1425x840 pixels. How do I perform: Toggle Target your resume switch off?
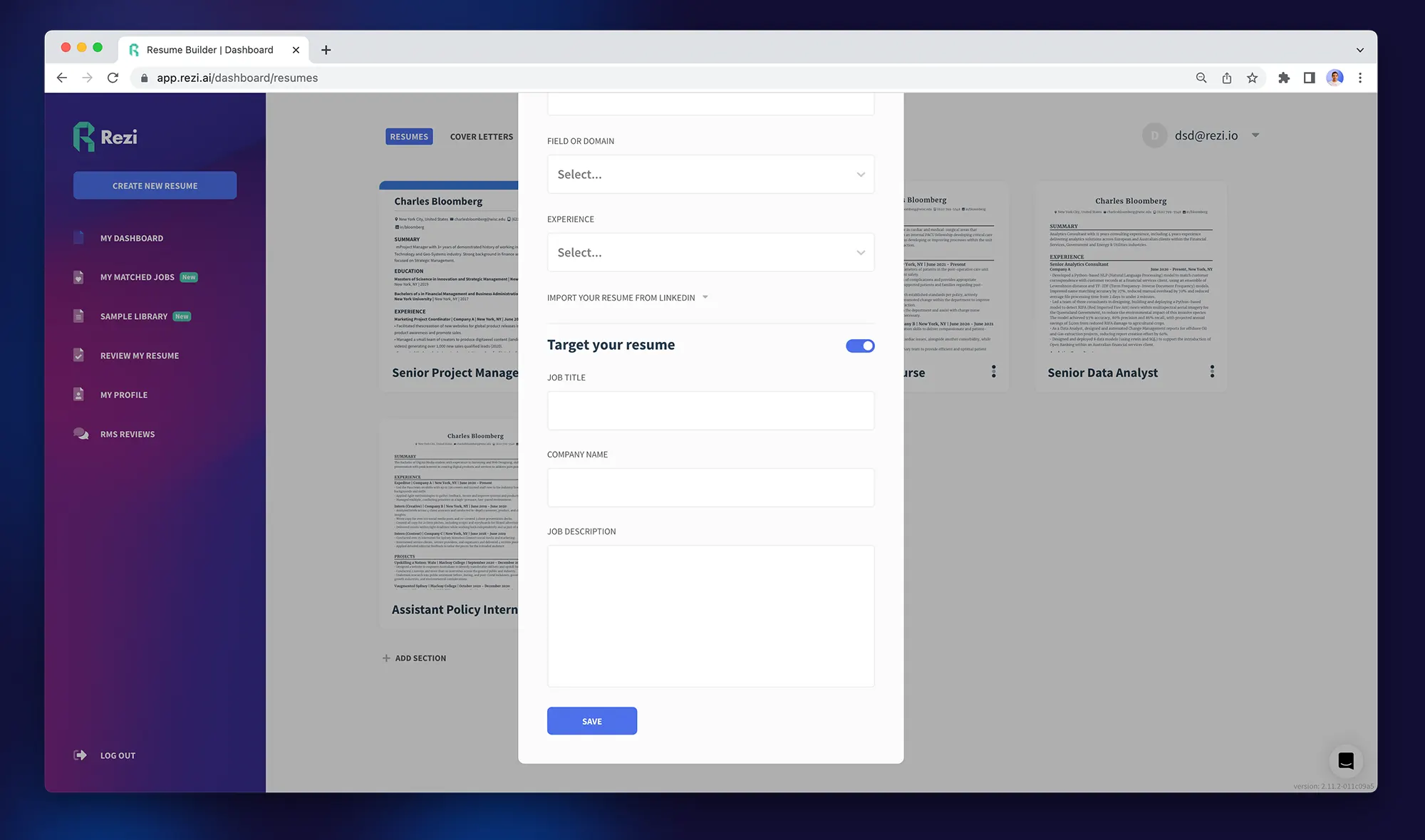(x=860, y=346)
